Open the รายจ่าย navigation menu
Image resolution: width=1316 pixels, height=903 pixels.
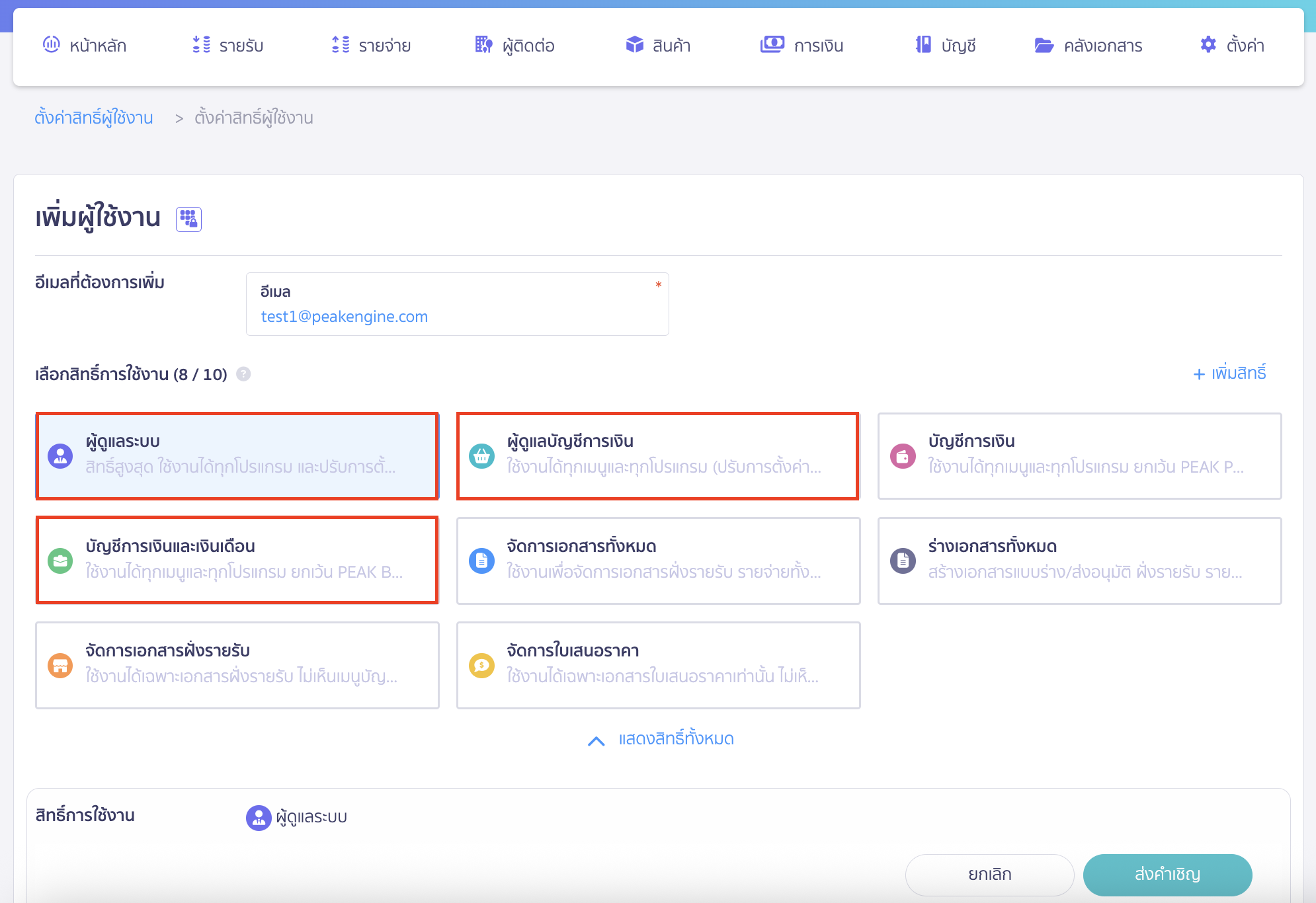371,45
